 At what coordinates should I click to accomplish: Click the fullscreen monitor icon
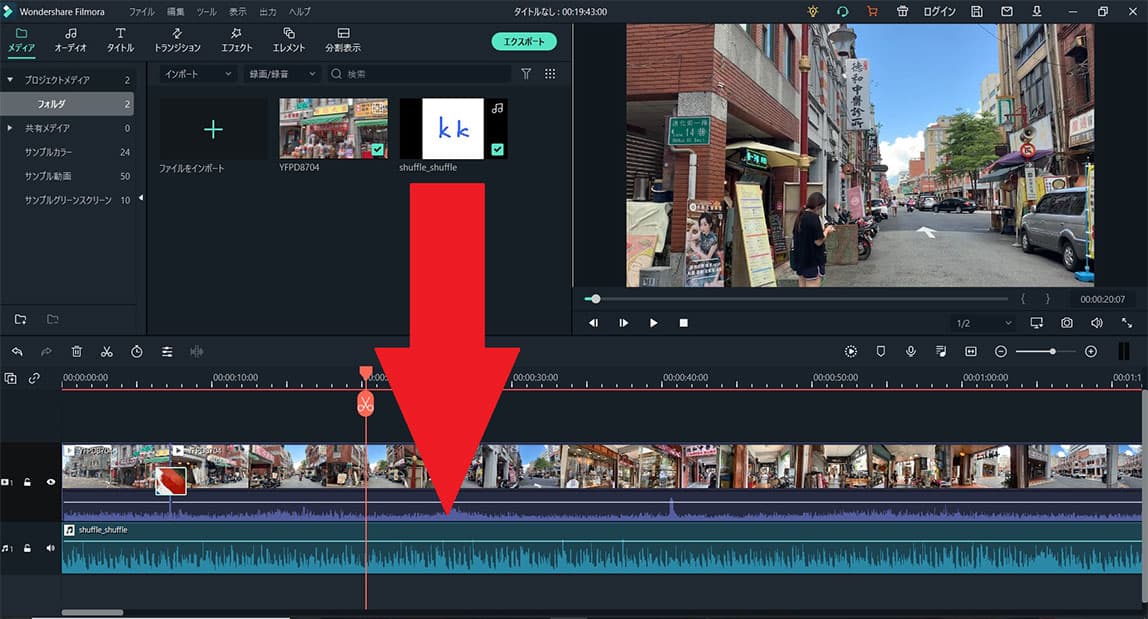pos(1037,323)
